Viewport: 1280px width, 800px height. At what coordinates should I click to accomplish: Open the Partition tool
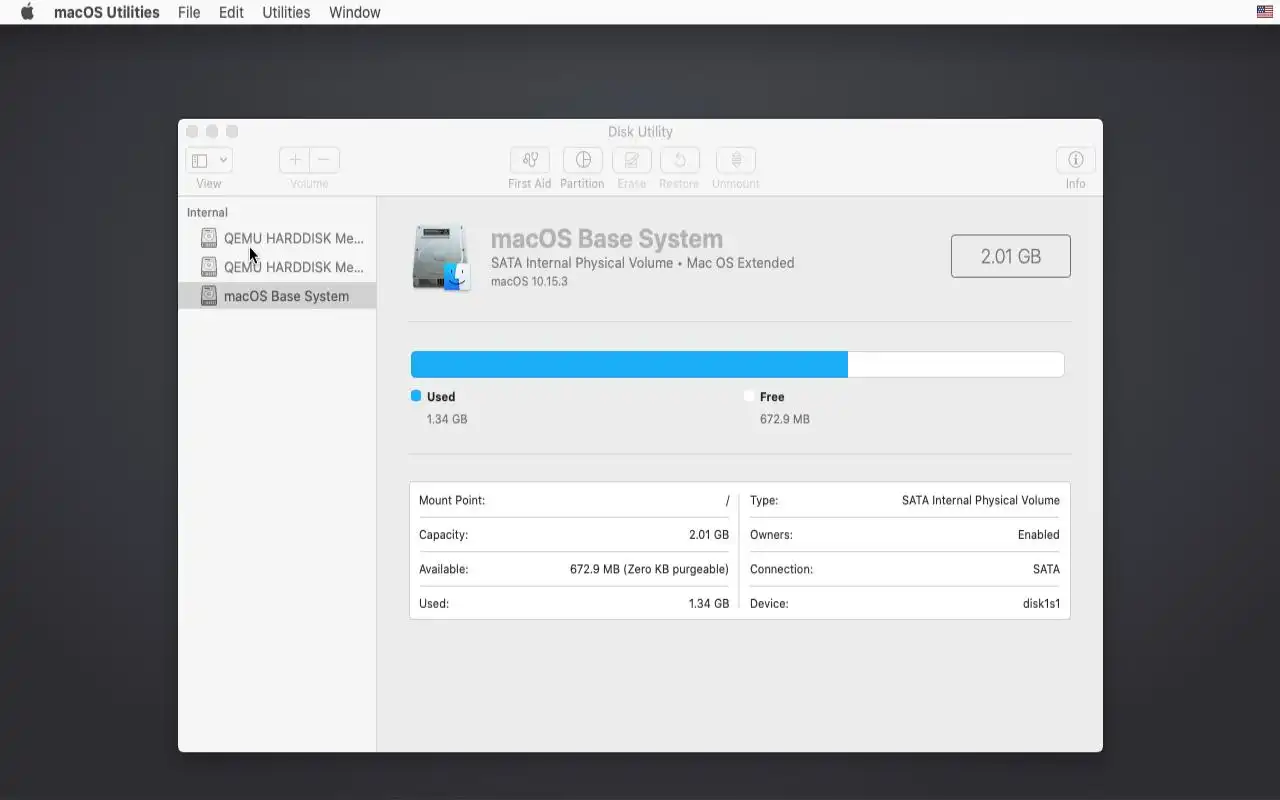582,160
